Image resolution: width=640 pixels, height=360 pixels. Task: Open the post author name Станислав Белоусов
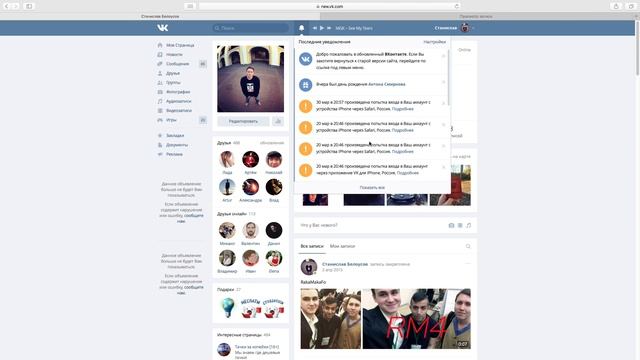point(345,264)
